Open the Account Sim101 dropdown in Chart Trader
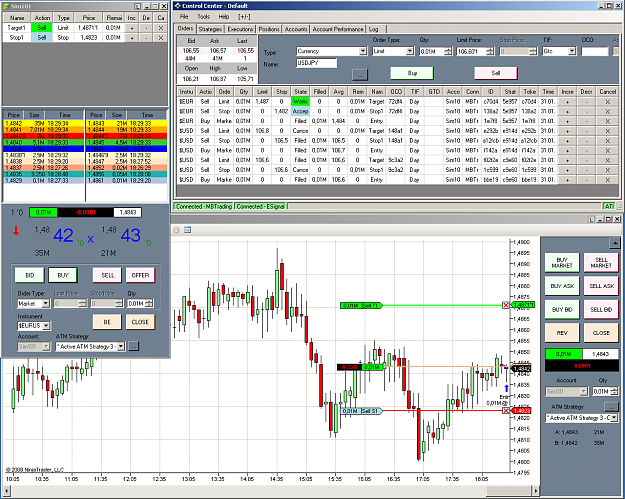 tap(583, 391)
